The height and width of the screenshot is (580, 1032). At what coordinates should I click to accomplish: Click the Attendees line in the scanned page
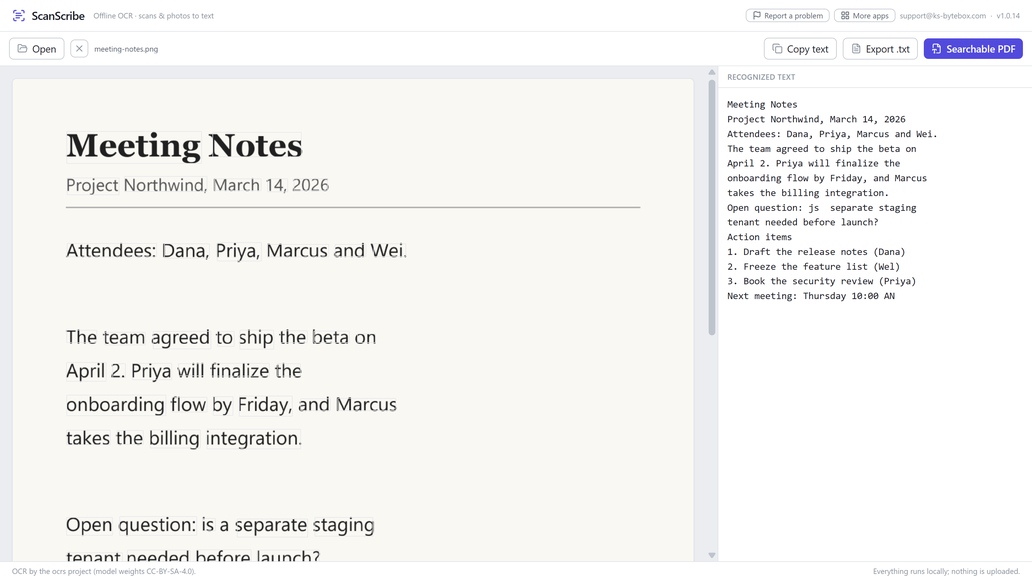[236, 251]
